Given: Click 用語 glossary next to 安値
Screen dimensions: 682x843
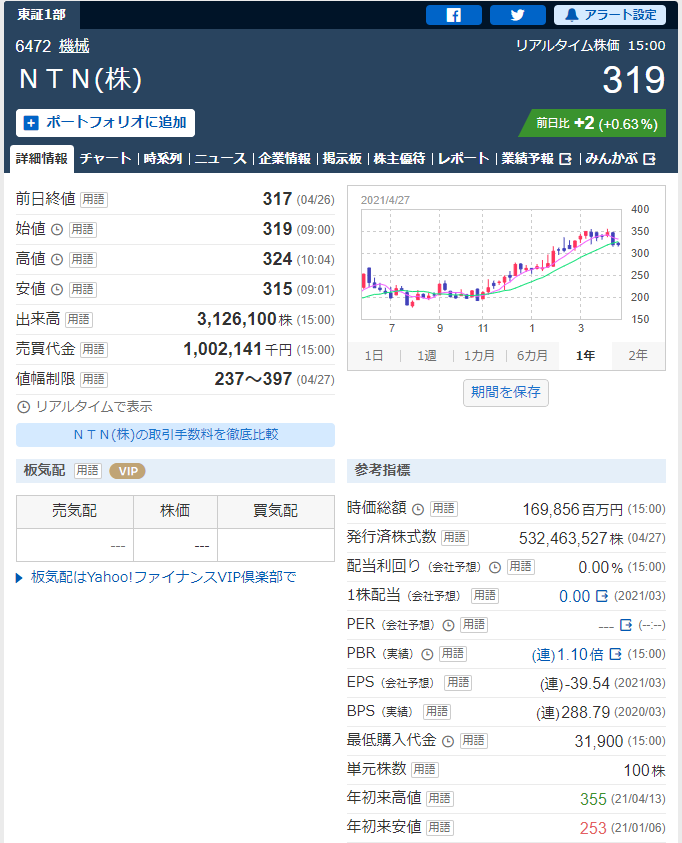Looking at the screenshot, I should [x=83, y=290].
